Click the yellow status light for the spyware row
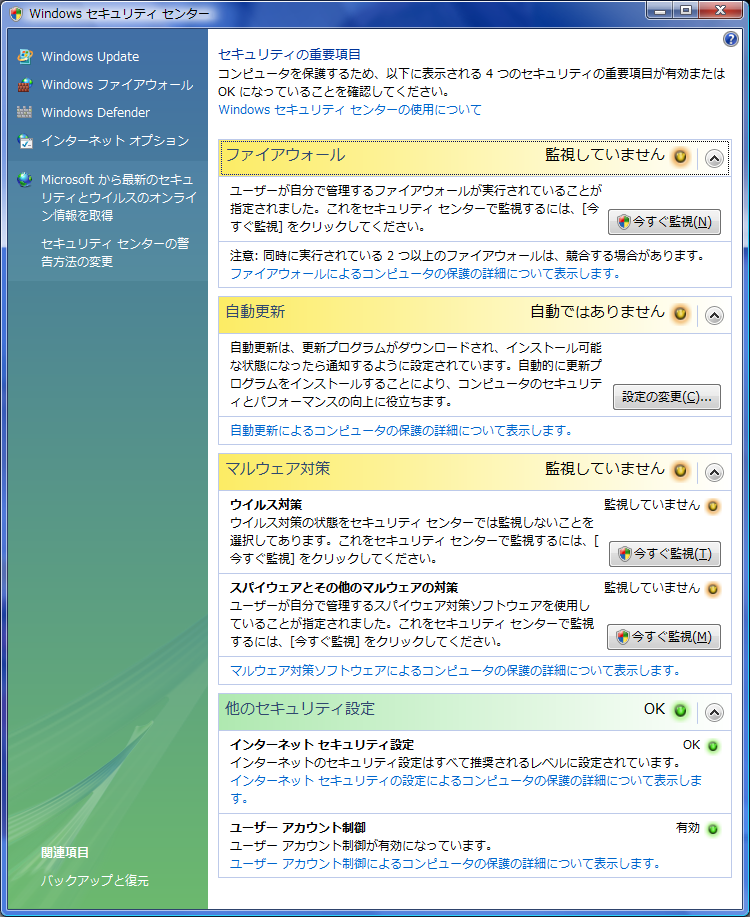750x917 pixels. point(713,589)
